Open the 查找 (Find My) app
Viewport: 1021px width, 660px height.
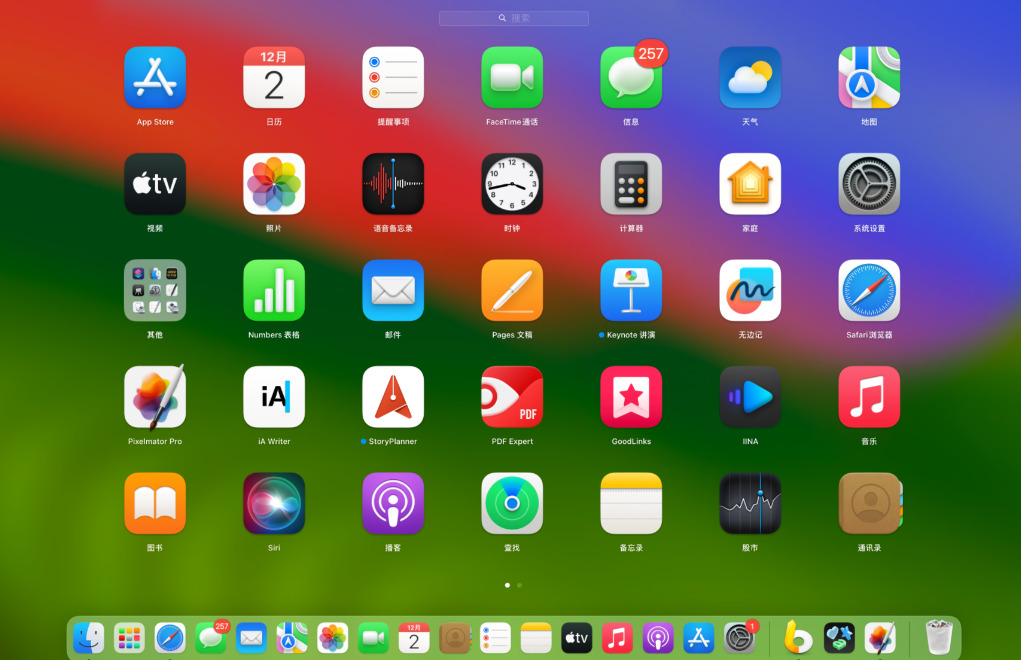(x=512, y=504)
